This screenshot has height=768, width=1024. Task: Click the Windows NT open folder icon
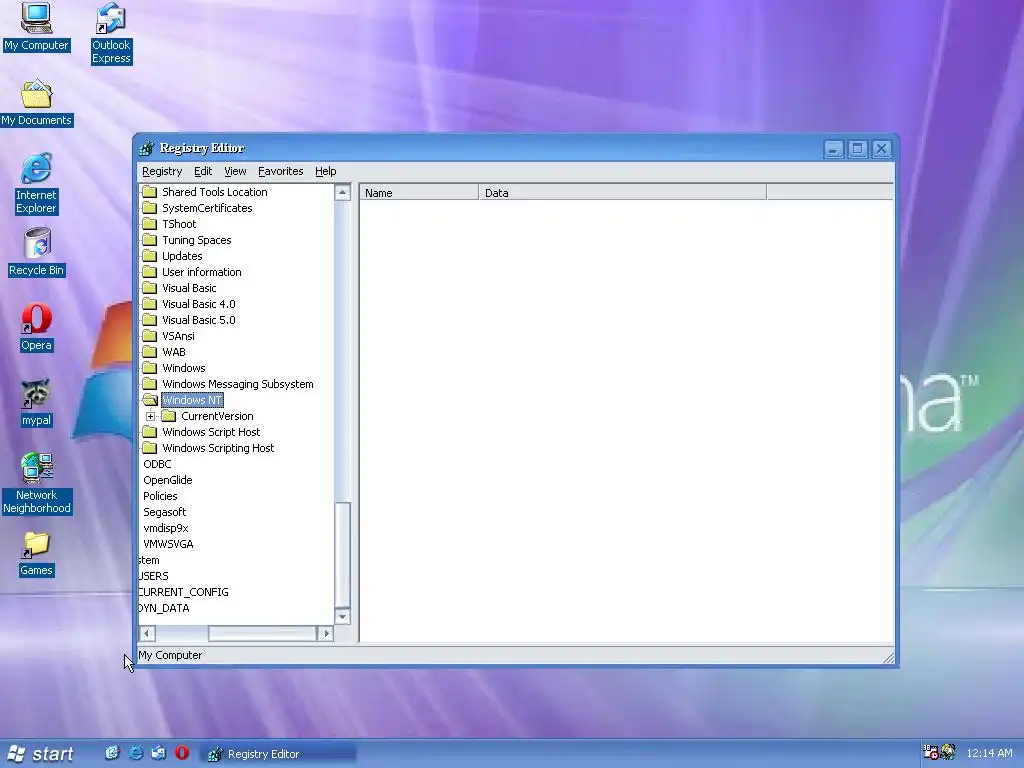click(150, 400)
